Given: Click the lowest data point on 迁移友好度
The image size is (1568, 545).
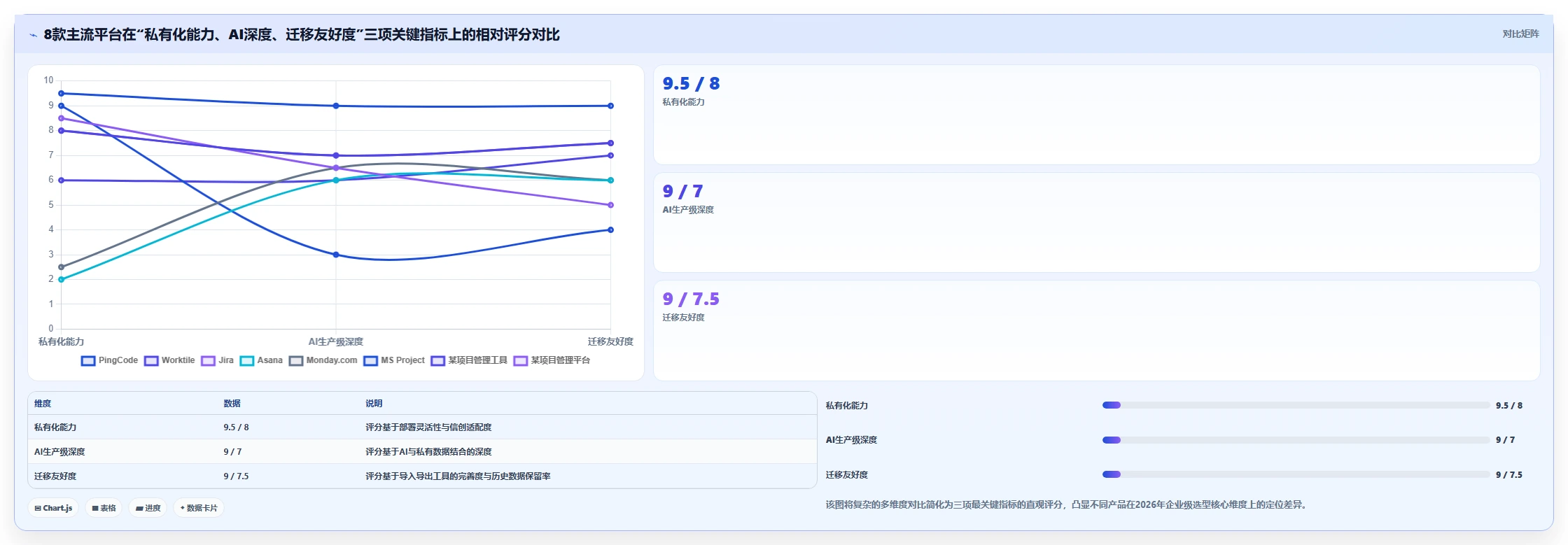Looking at the screenshot, I should point(610,229).
